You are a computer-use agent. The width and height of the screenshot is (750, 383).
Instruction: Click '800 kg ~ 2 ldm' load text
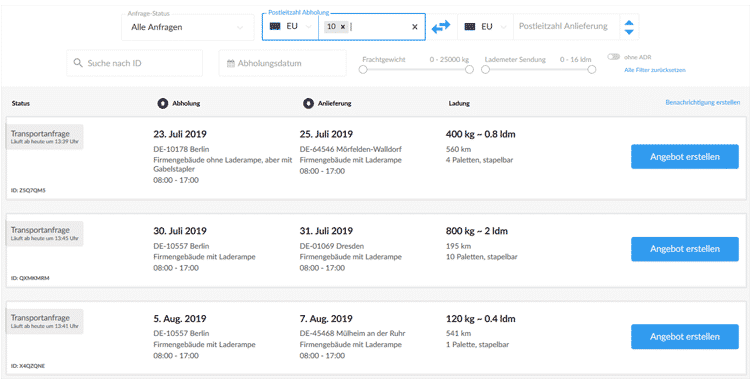[x=477, y=231]
